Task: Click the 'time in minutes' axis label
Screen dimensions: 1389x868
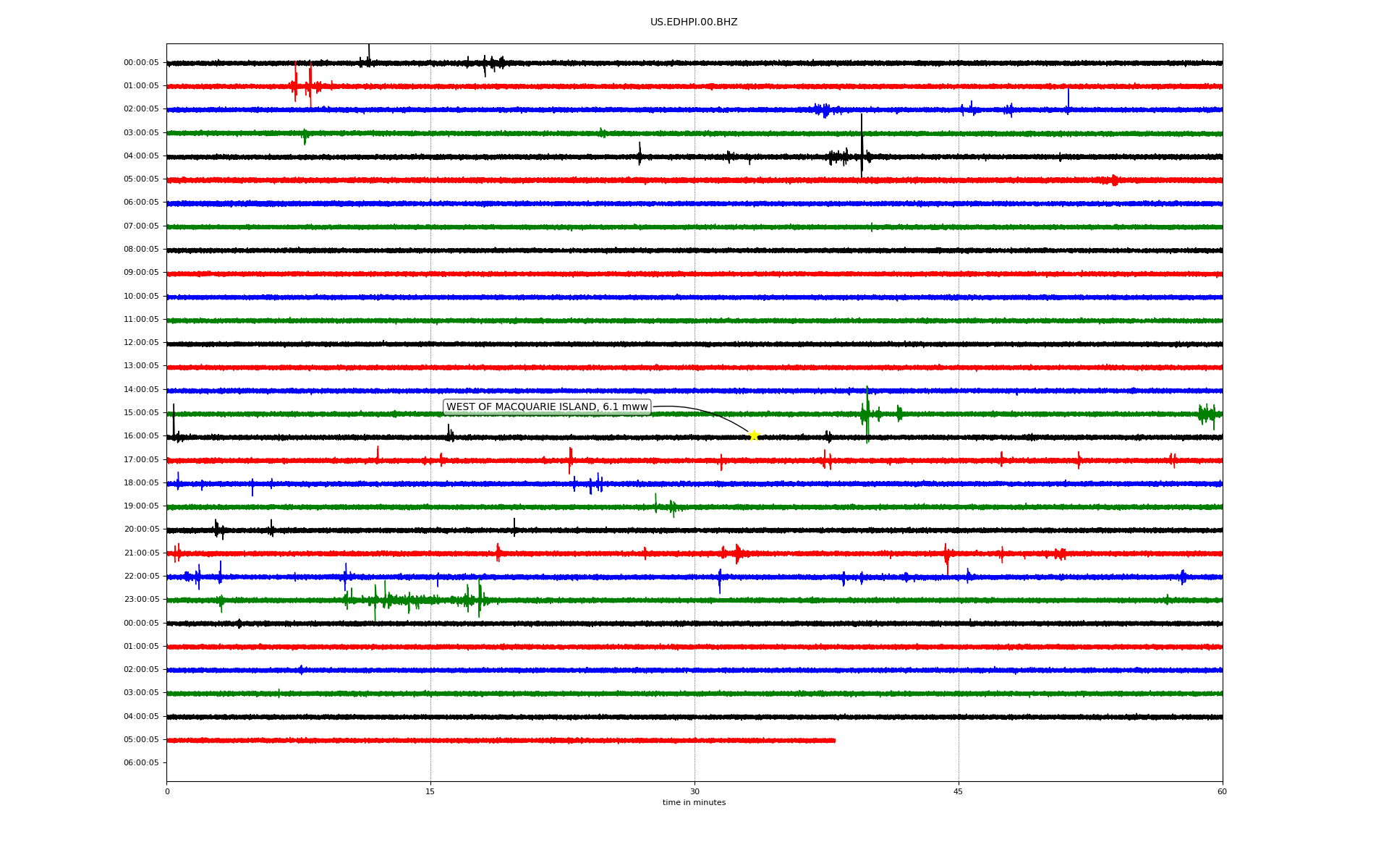Action: pos(694,803)
